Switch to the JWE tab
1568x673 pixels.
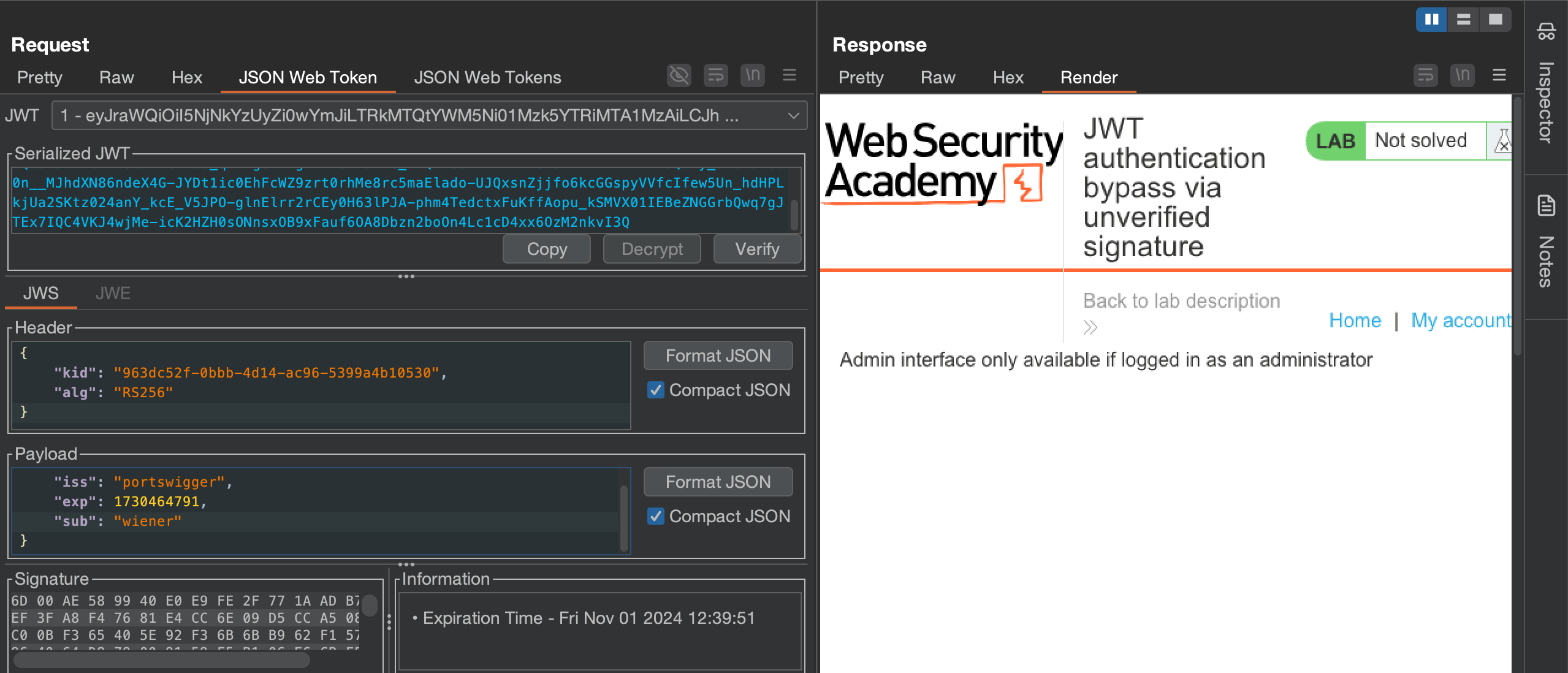(113, 293)
